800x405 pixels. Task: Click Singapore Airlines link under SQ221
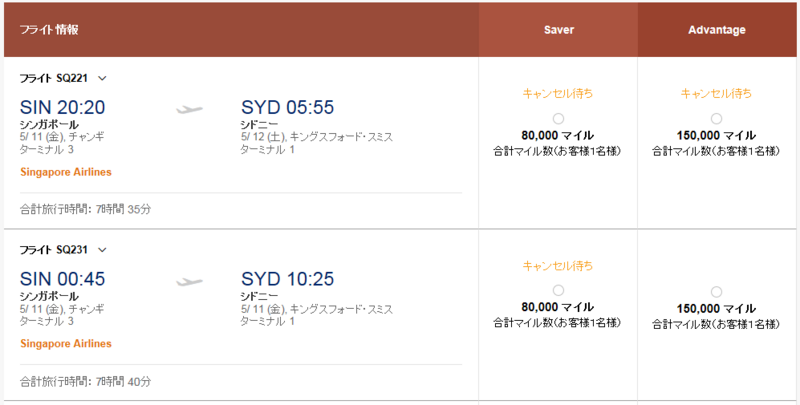tap(66, 172)
